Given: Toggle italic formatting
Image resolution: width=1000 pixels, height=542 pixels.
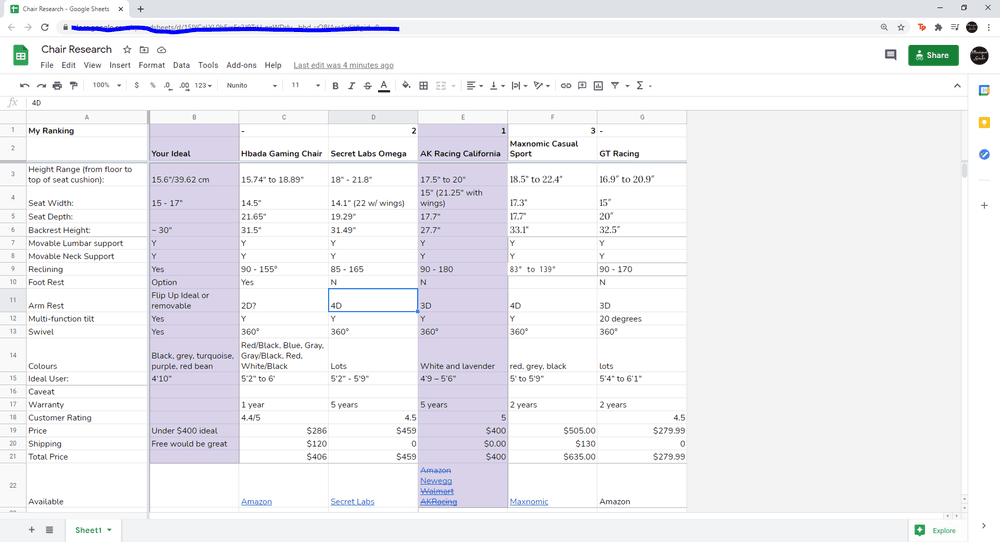Looking at the screenshot, I should [351, 85].
